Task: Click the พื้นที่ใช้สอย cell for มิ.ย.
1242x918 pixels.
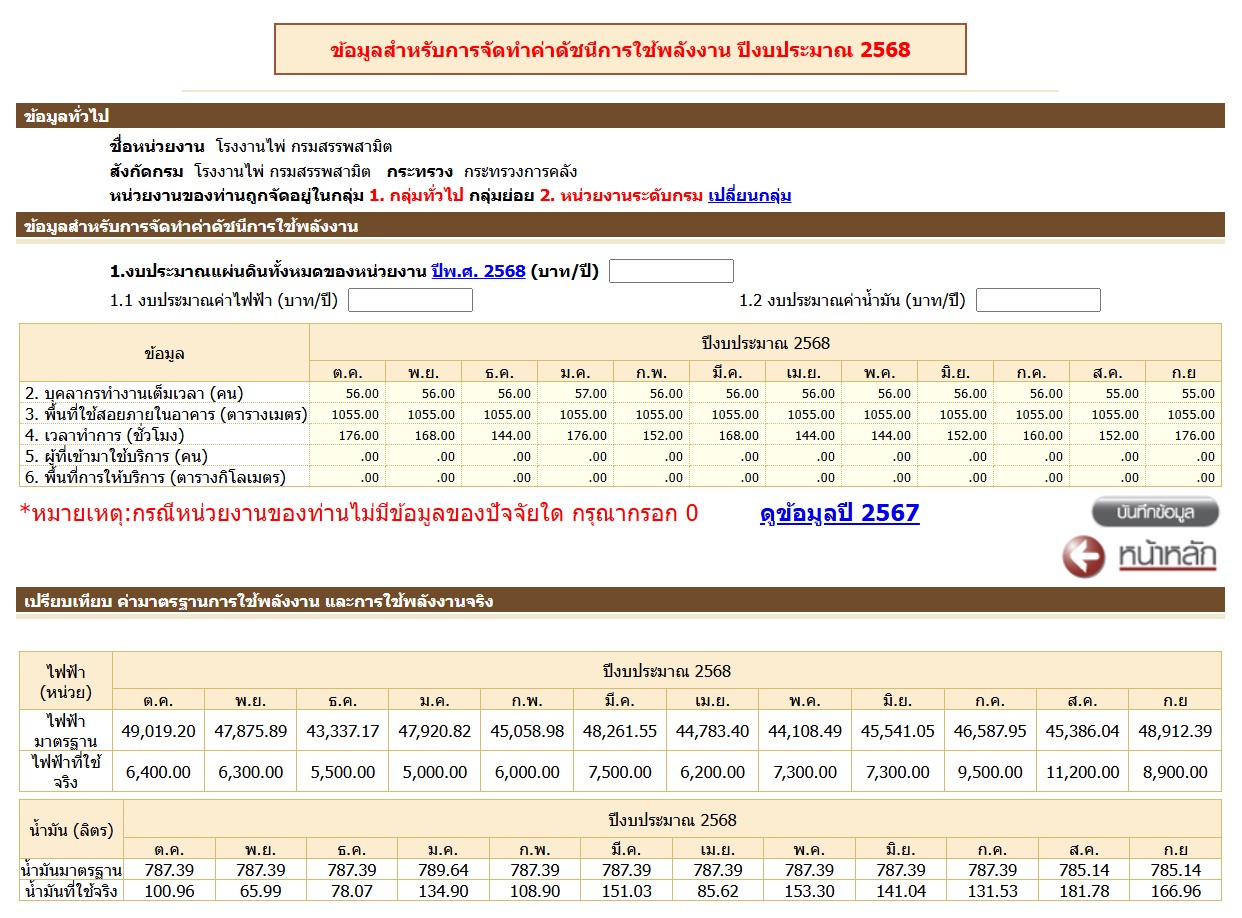Action: [955, 414]
